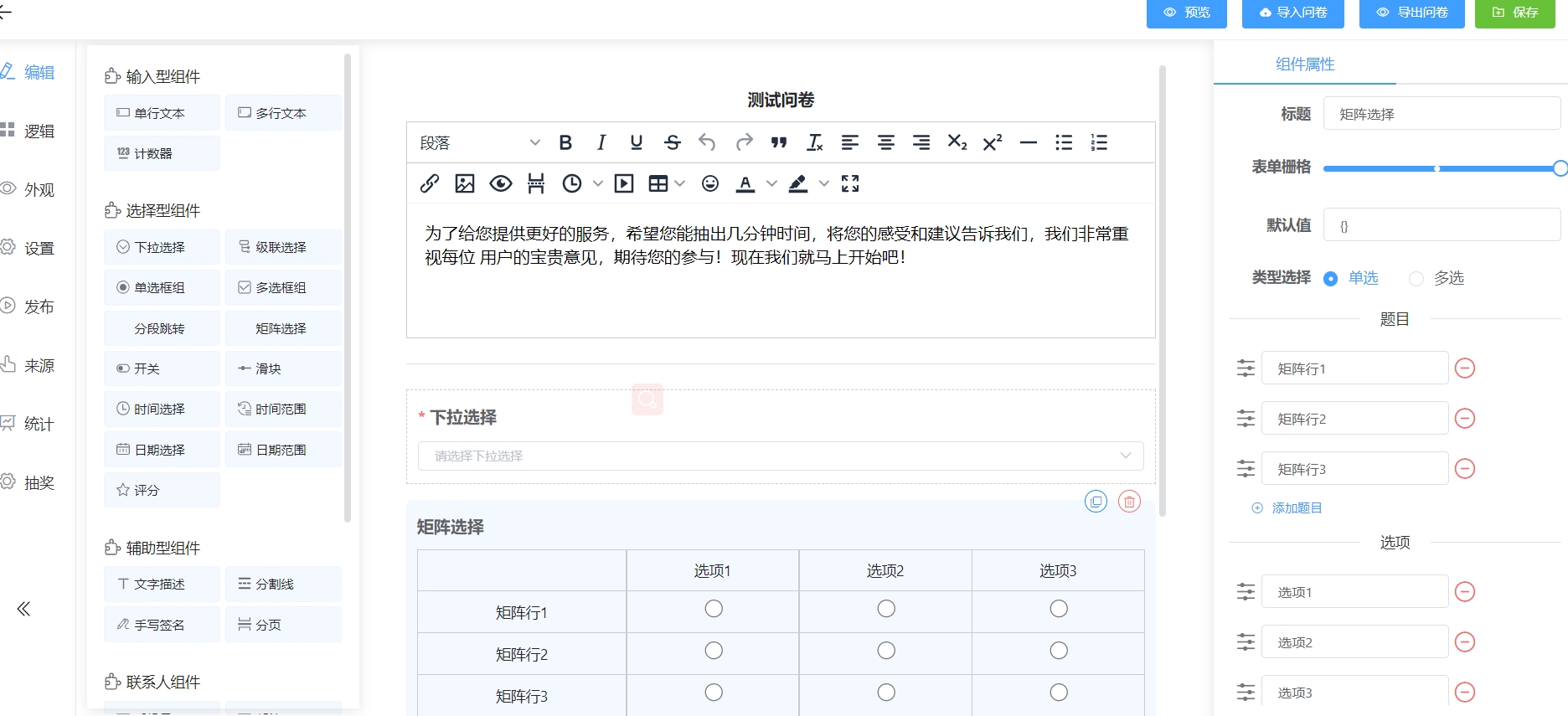The width and height of the screenshot is (1568, 716).
Task: Open 请选择下拉选择 dropdown
Action: tap(781, 456)
